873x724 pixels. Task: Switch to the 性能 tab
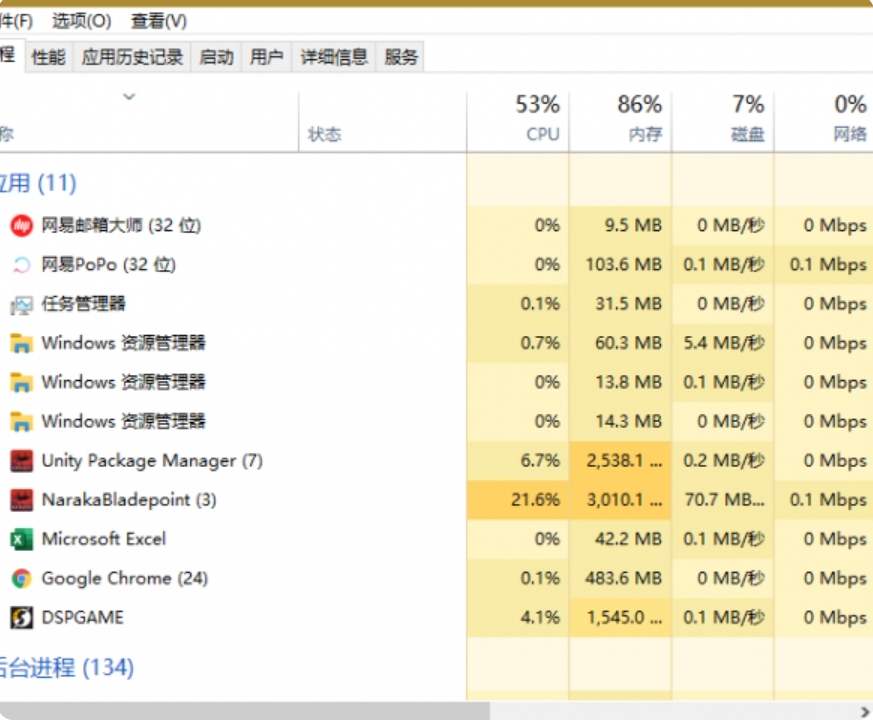pyautogui.click(x=49, y=57)
